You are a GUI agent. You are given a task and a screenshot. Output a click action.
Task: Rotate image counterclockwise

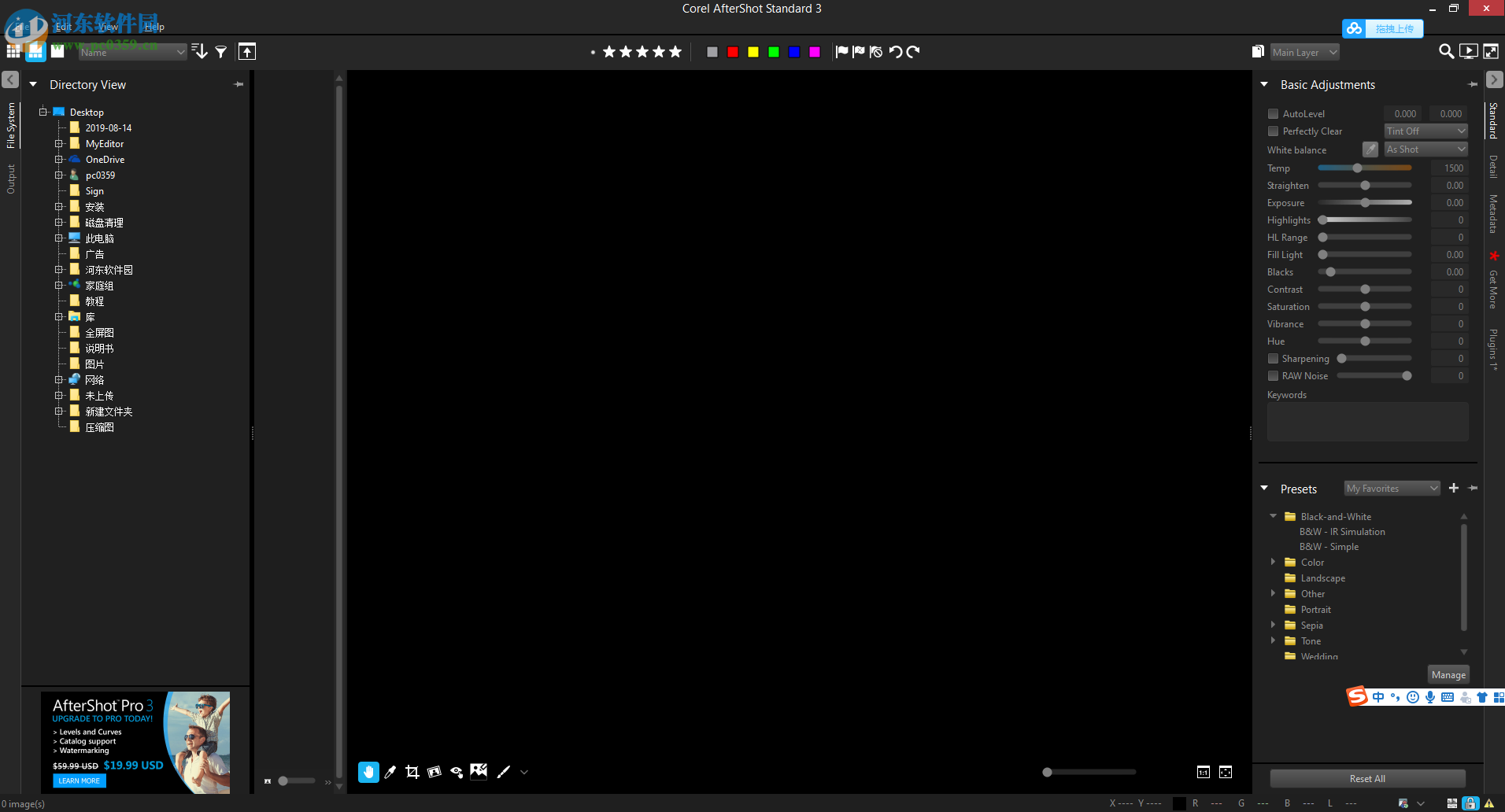coord(896,52)
